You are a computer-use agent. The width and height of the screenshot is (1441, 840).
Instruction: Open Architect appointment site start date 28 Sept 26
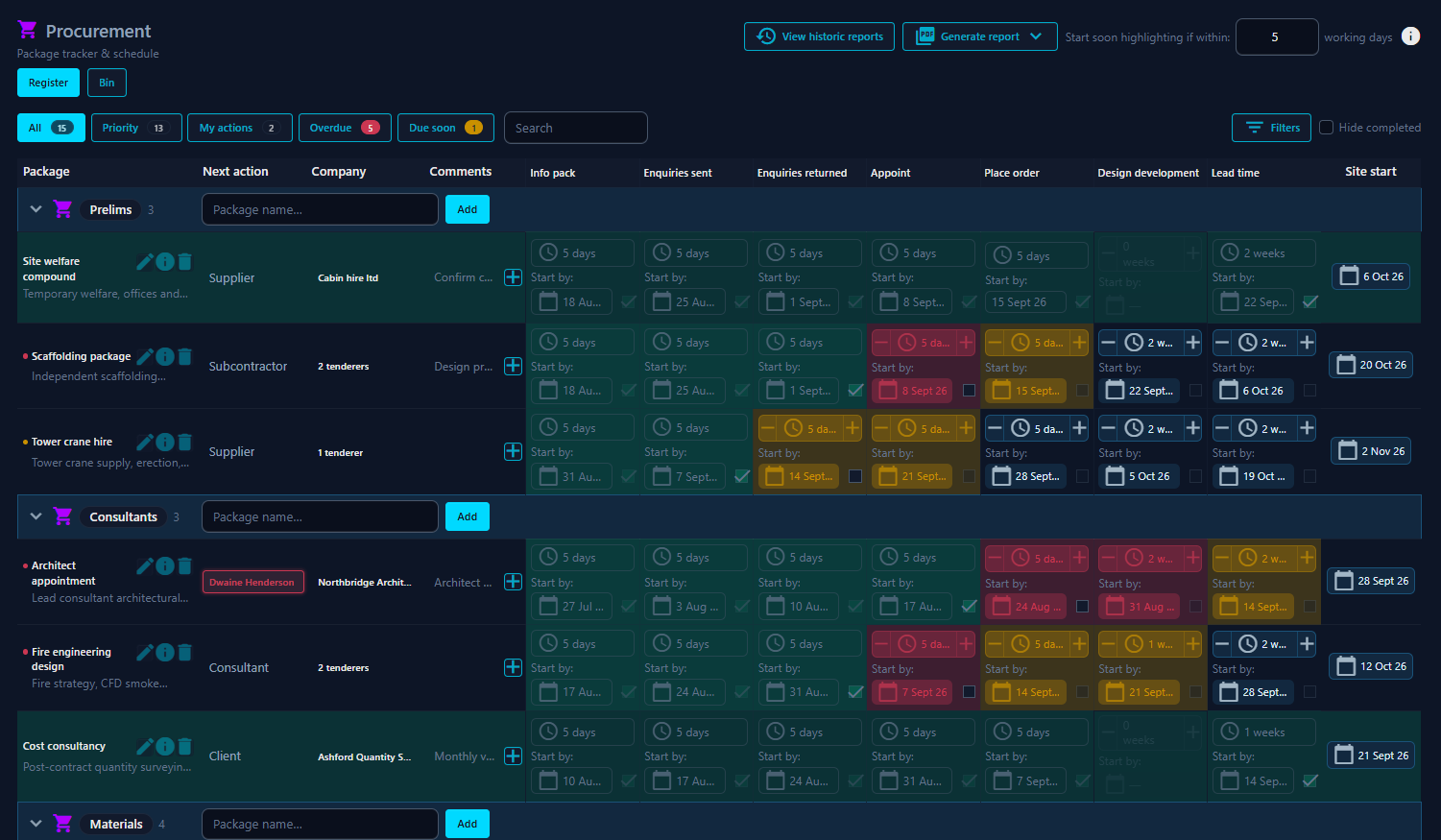(x=1371, y=581)
